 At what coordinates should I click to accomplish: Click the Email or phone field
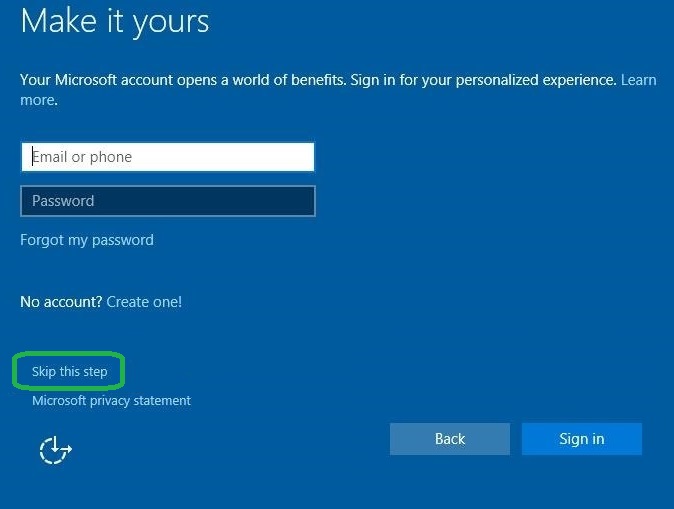167,157
